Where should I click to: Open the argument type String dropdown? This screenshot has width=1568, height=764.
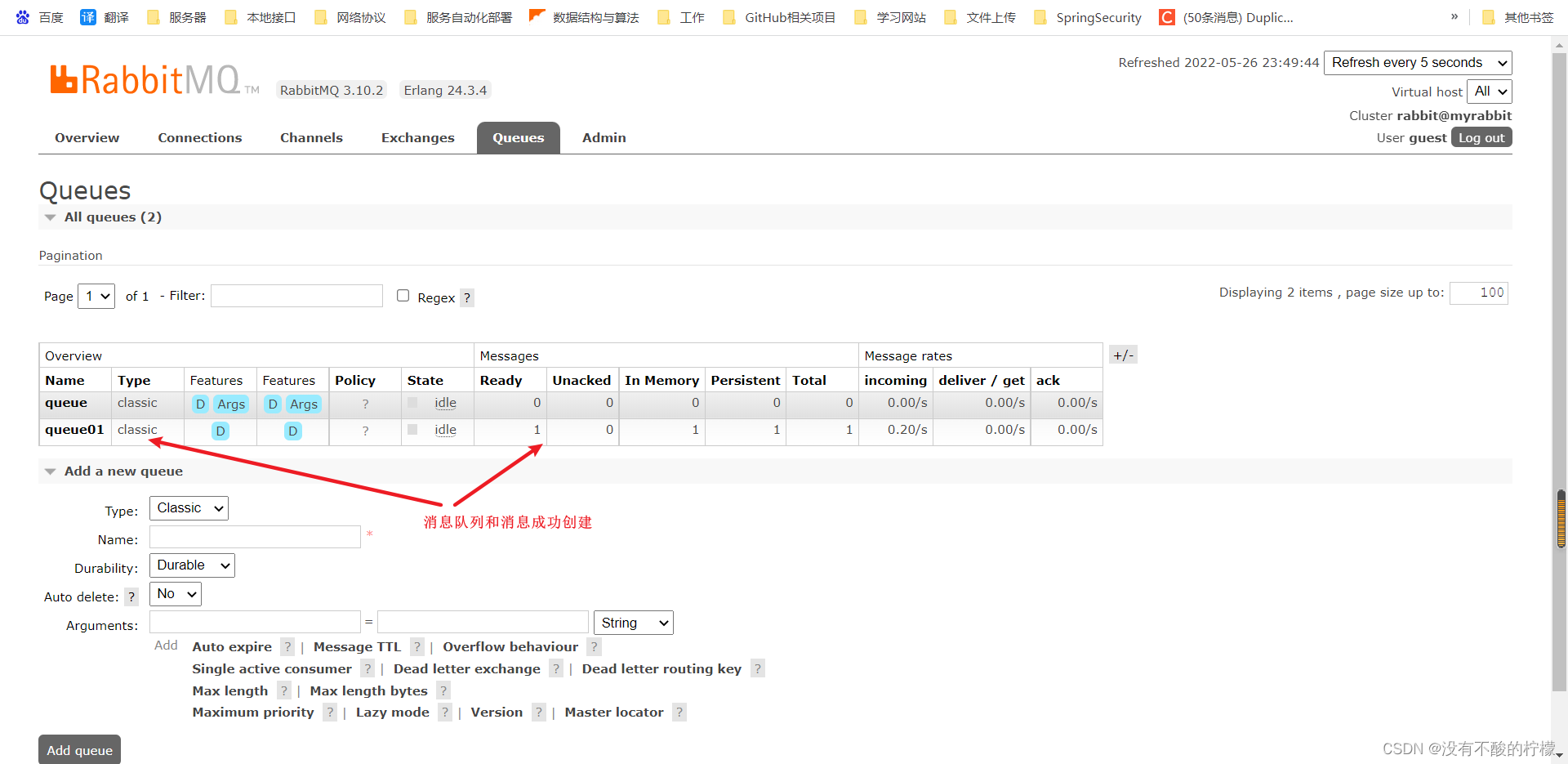[633, 623]
